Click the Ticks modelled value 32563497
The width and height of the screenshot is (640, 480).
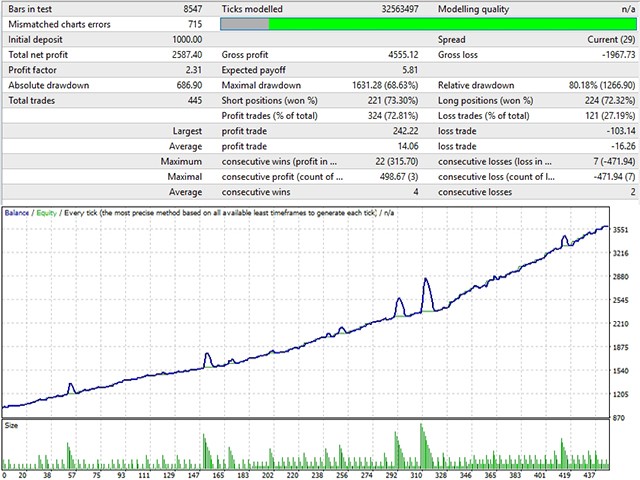pos(400,9)
